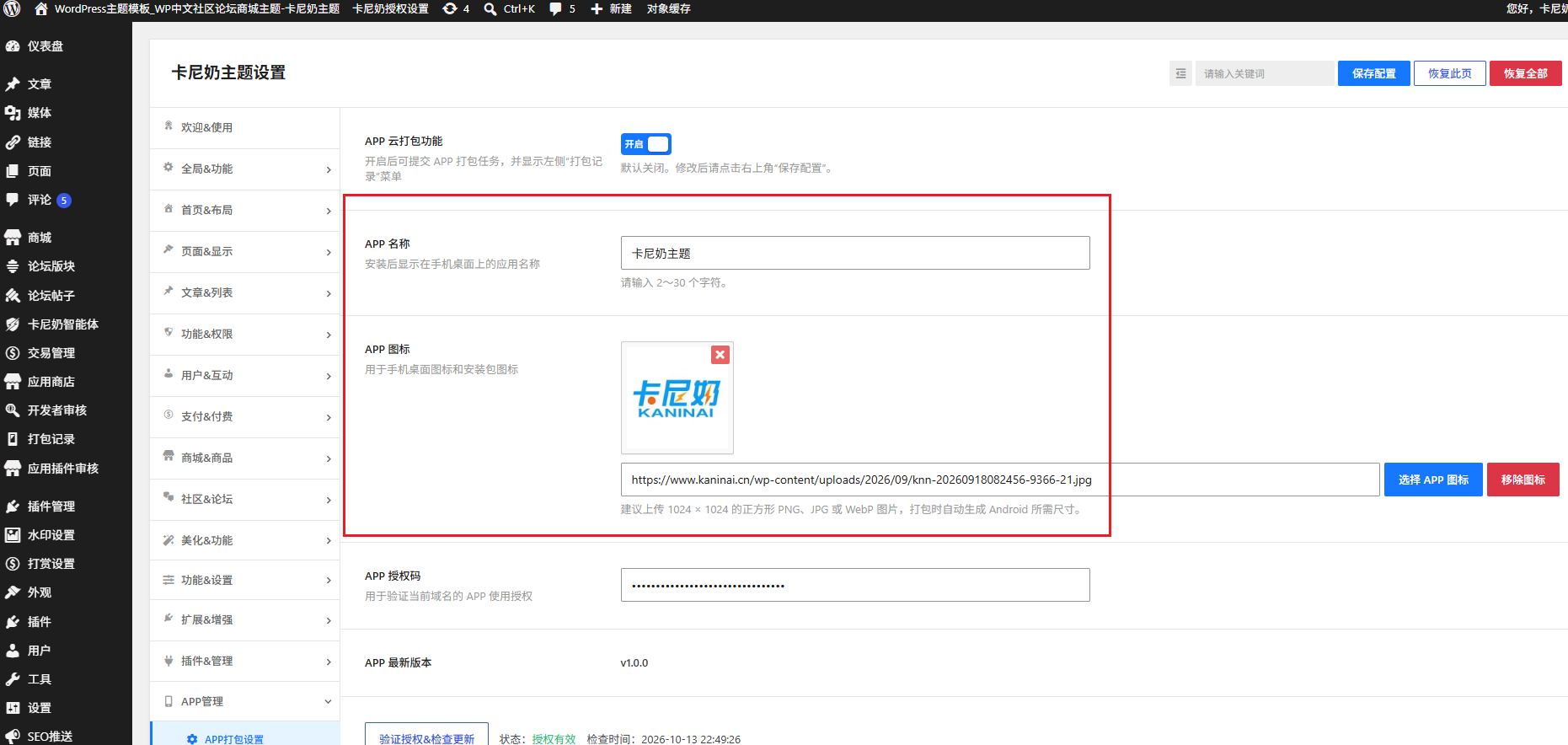The height and width of the screenshot is (745, 1568).
Task: Click the 水印设置 image icon
Action: pos(13,535)
